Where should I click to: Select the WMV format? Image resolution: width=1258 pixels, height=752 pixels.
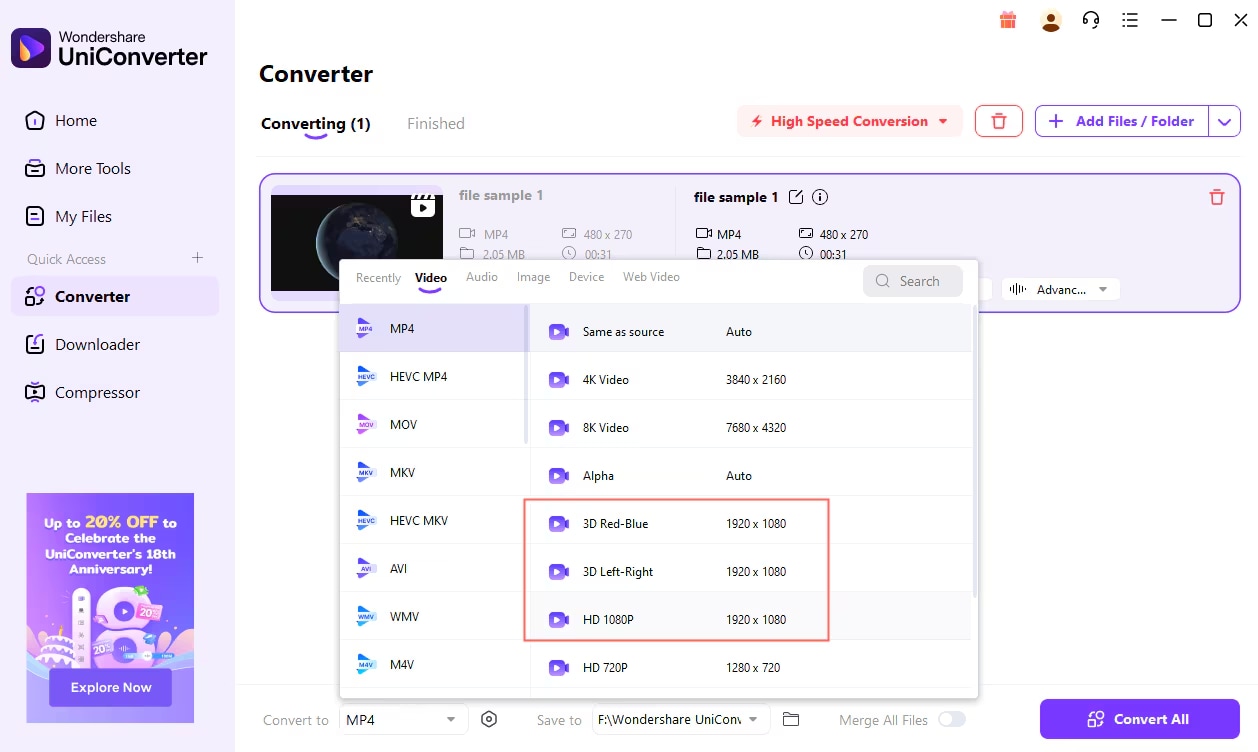(x=433, y=616)
